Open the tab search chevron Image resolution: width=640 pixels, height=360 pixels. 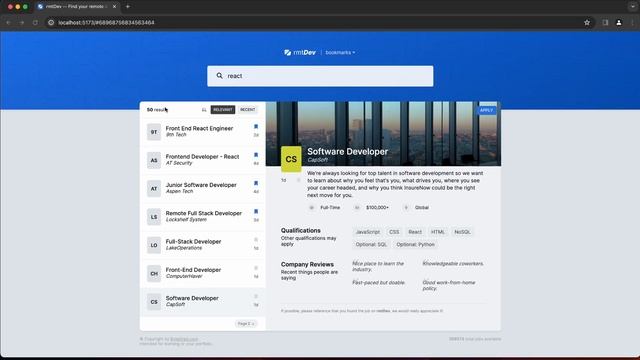(633, 7)
